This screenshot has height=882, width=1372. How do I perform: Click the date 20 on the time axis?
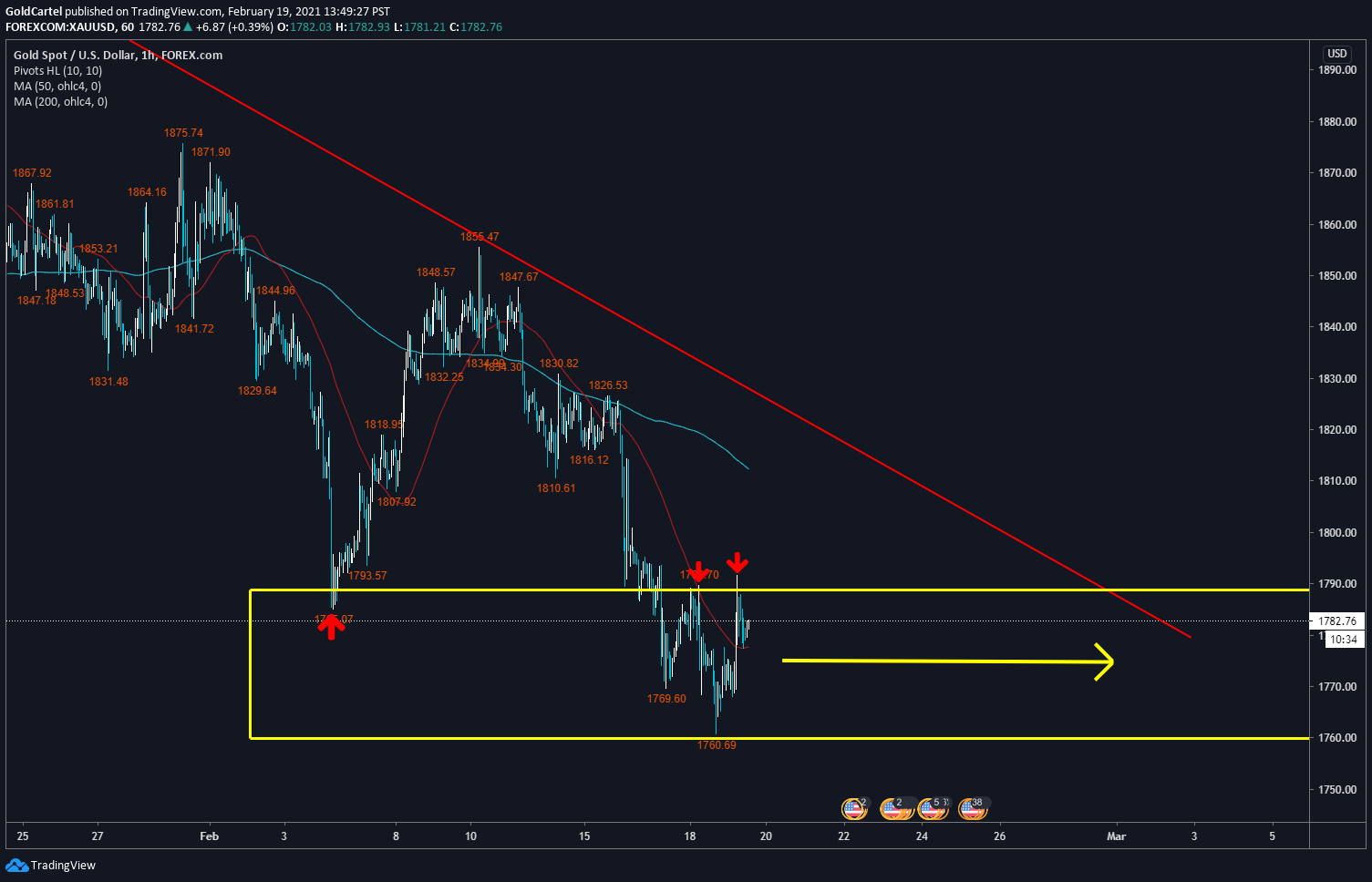point(766,836)
